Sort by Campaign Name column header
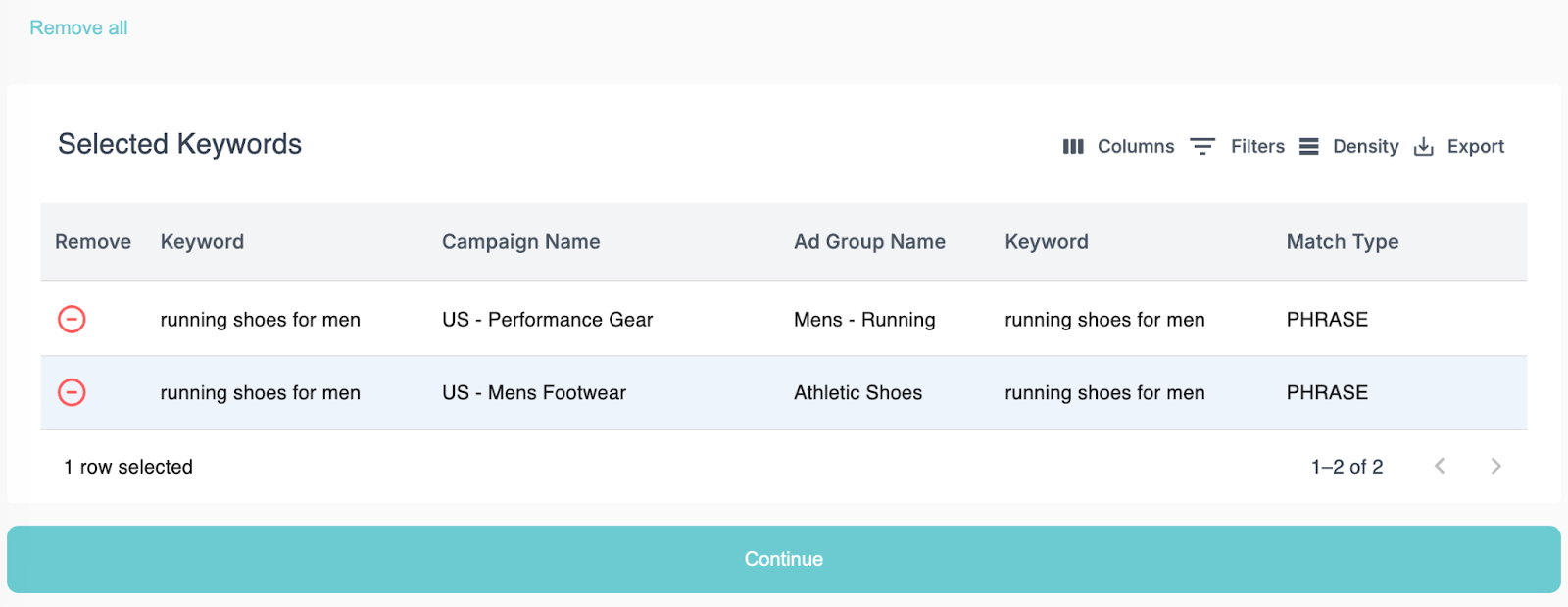Image resolution: width=1568 pixels, height=607 pixels. pyautogui.click(x=521, y=241)
